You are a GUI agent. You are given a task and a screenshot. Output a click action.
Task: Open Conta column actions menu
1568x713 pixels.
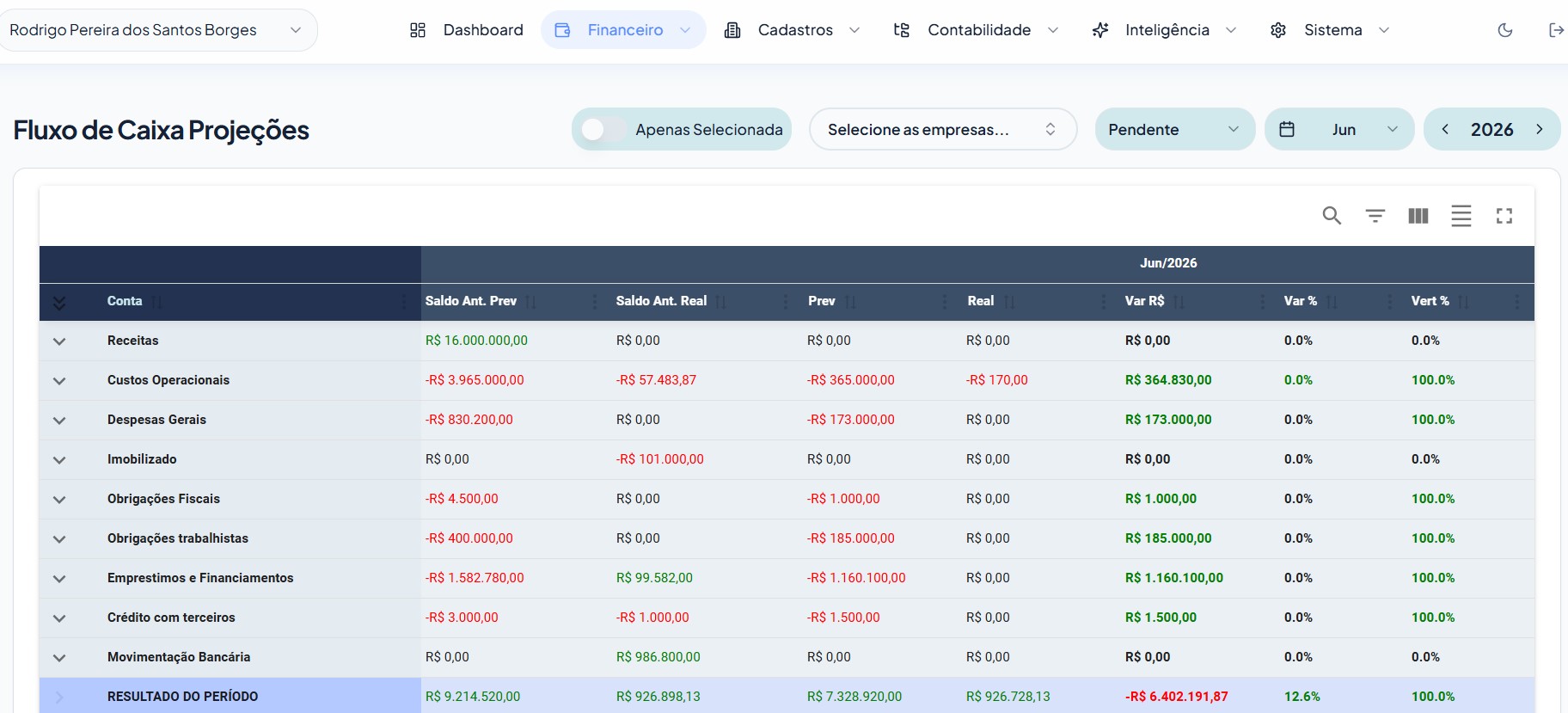pyautogui.click(x=404, y=302)
